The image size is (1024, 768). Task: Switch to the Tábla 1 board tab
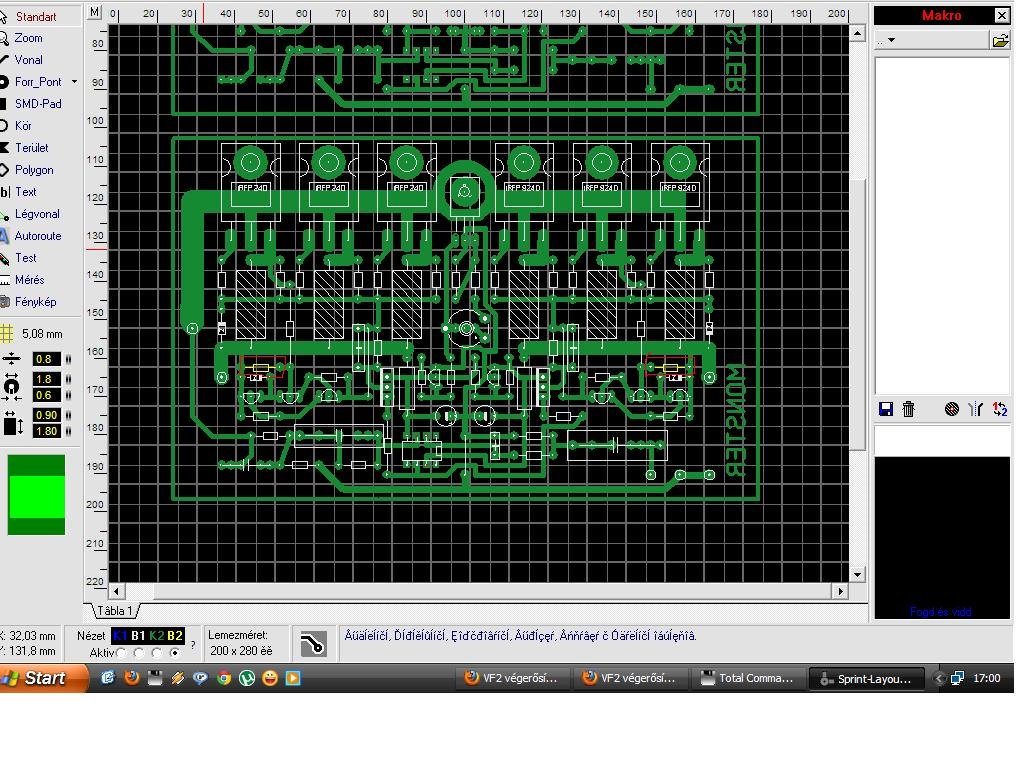click(x=115, y=611)
